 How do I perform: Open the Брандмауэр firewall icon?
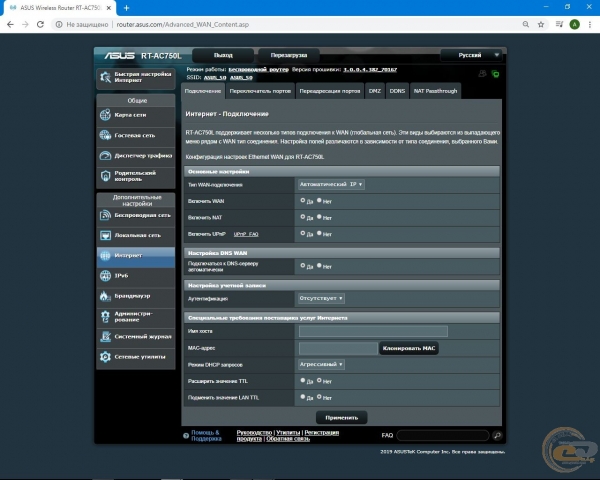[x=106, y=295]
